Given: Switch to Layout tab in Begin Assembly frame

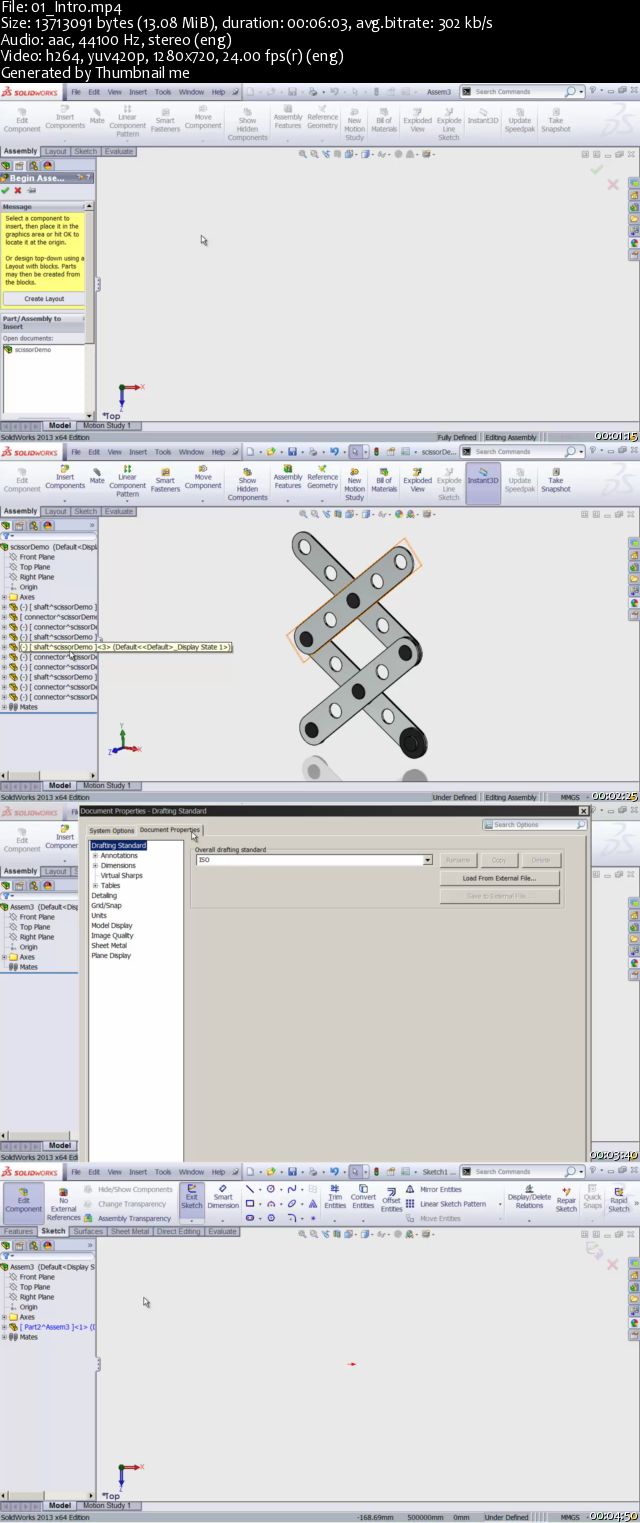Looking at the screenshot, I should point(56,151).
